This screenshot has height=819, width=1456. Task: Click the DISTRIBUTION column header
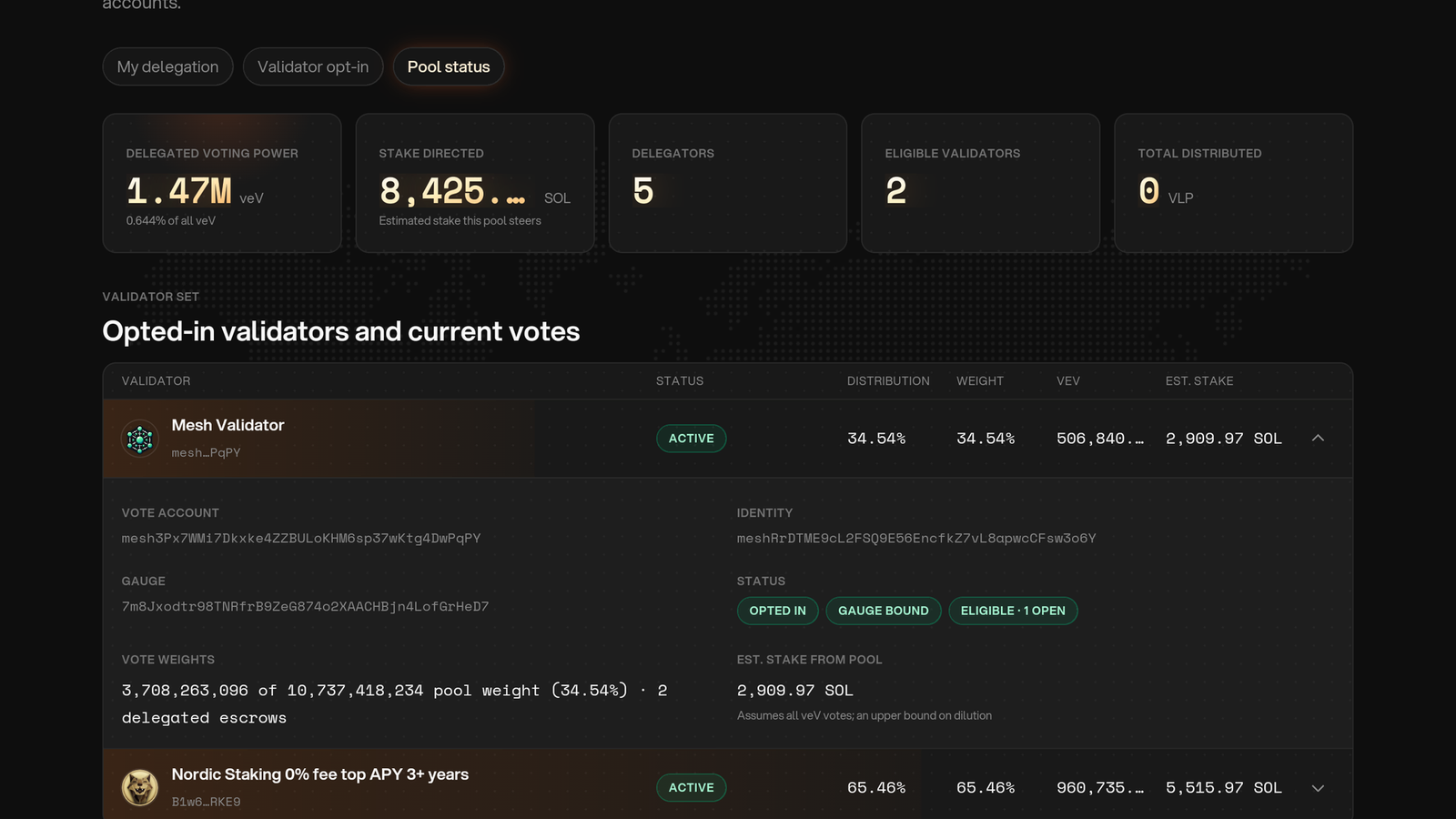(x=888, y=381)
